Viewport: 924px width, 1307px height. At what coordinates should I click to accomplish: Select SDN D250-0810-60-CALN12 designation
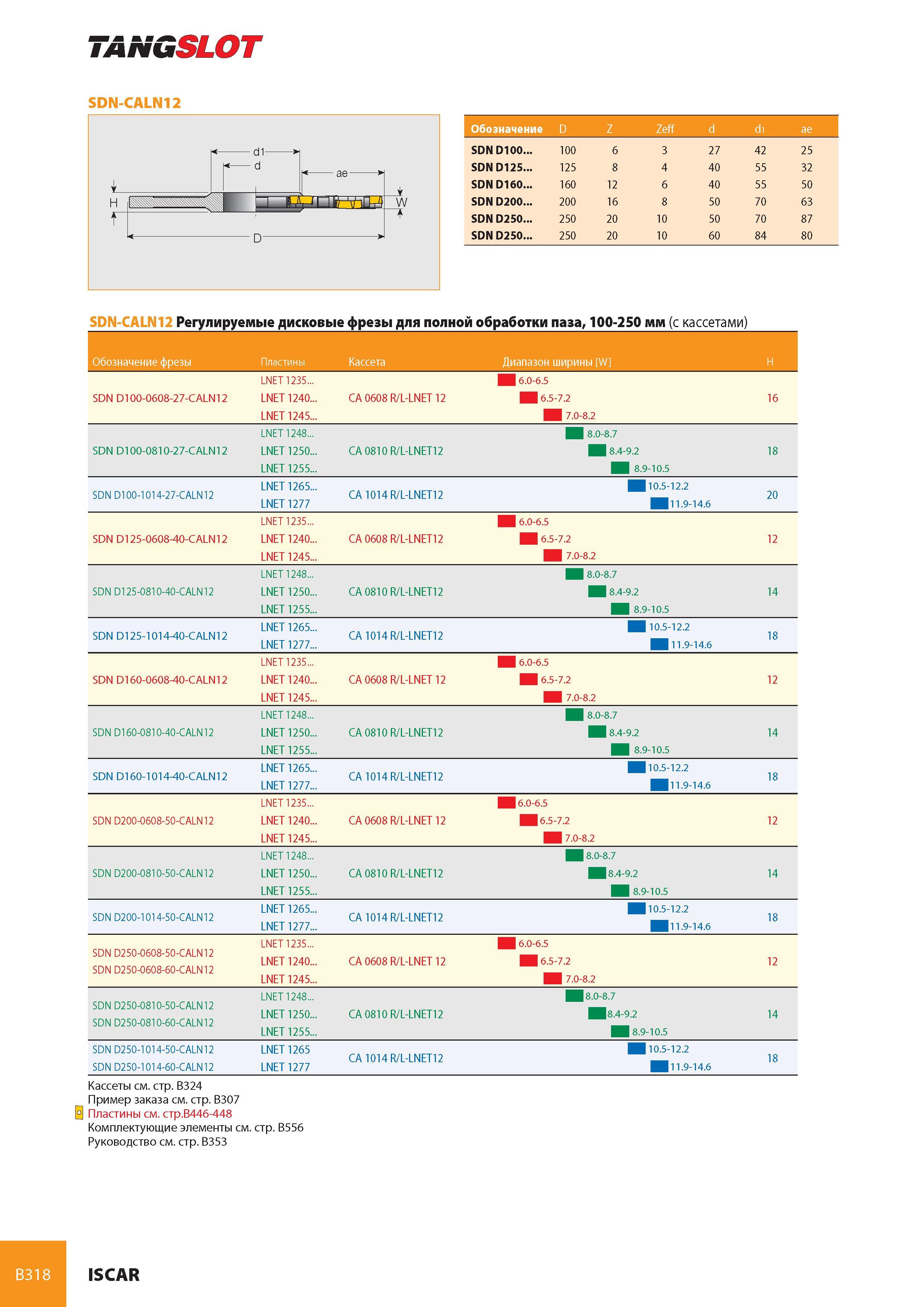(x=153, y=1023)
